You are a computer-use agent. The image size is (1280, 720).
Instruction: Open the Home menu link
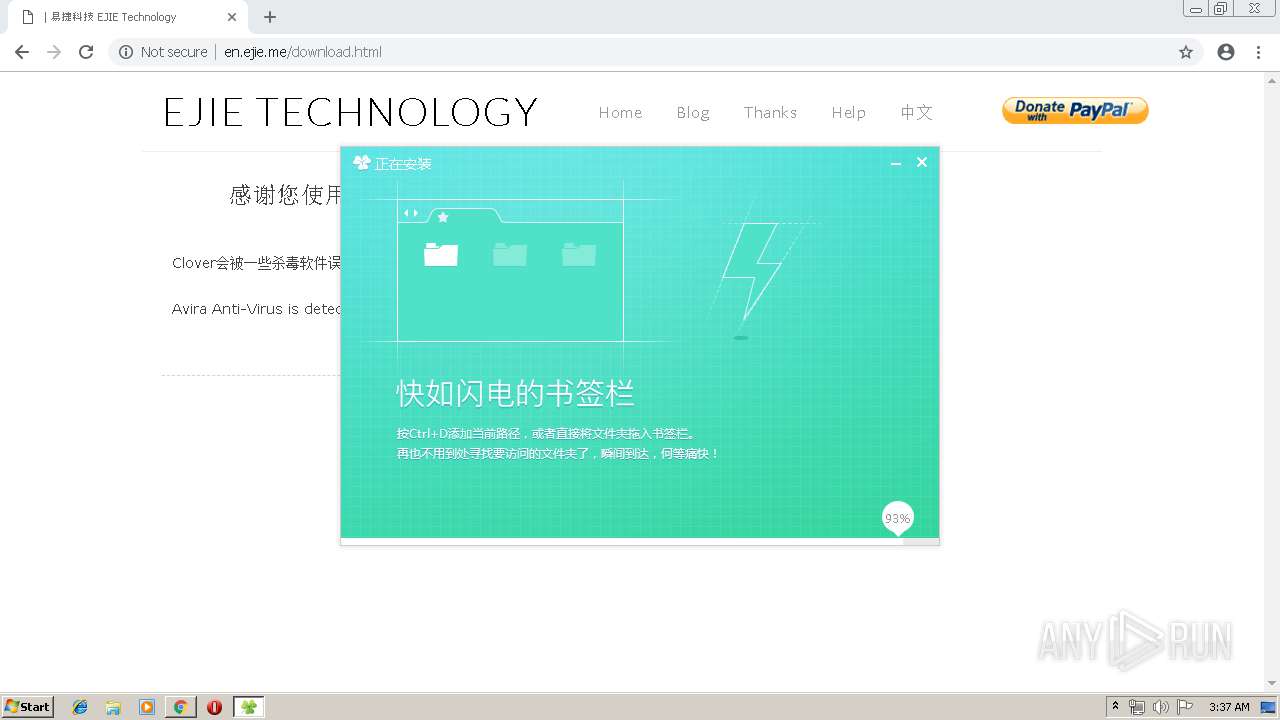[x=620, y=112]
